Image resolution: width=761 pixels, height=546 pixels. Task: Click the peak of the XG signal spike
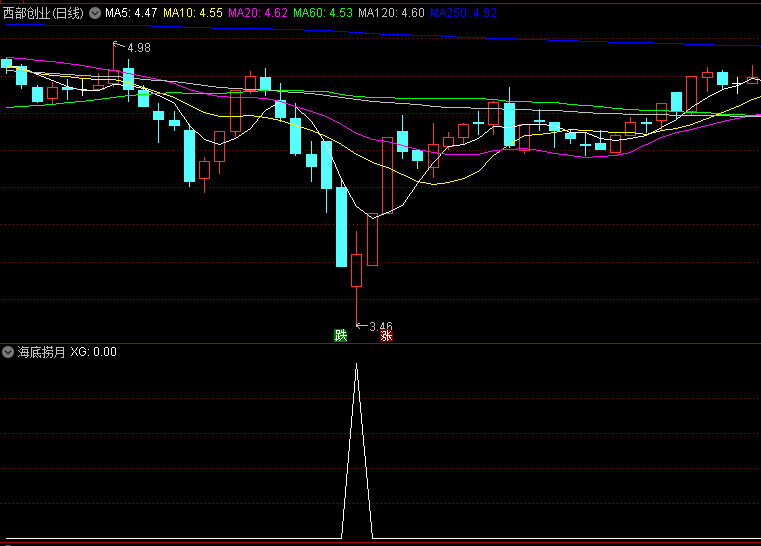pyautogui.click(x=357, y=366)
